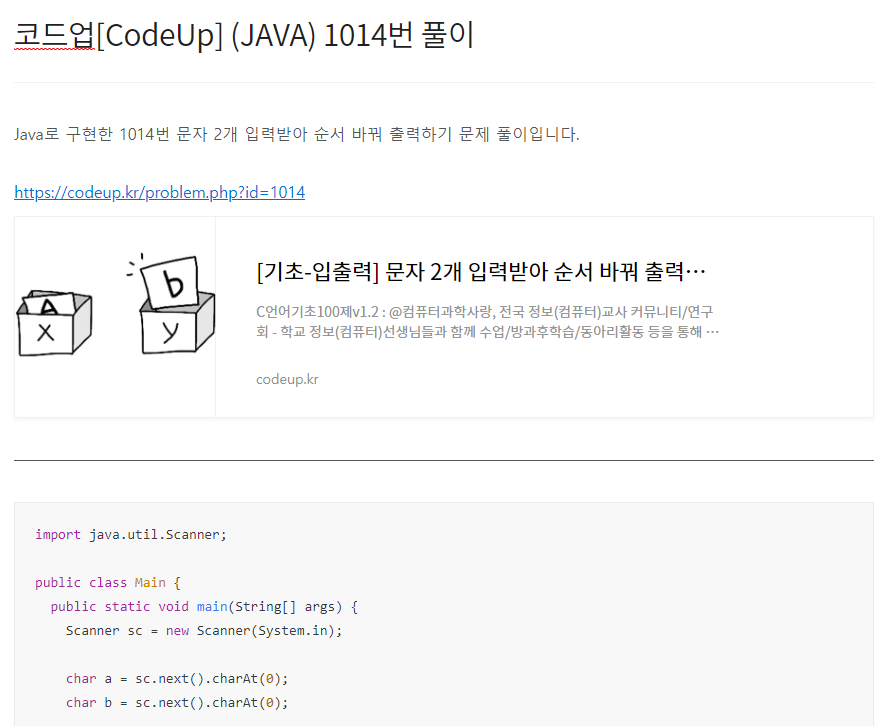The height and width of the screenshot is (726, 889).
Task: Click the public static void main line
Action: (204, 606)
